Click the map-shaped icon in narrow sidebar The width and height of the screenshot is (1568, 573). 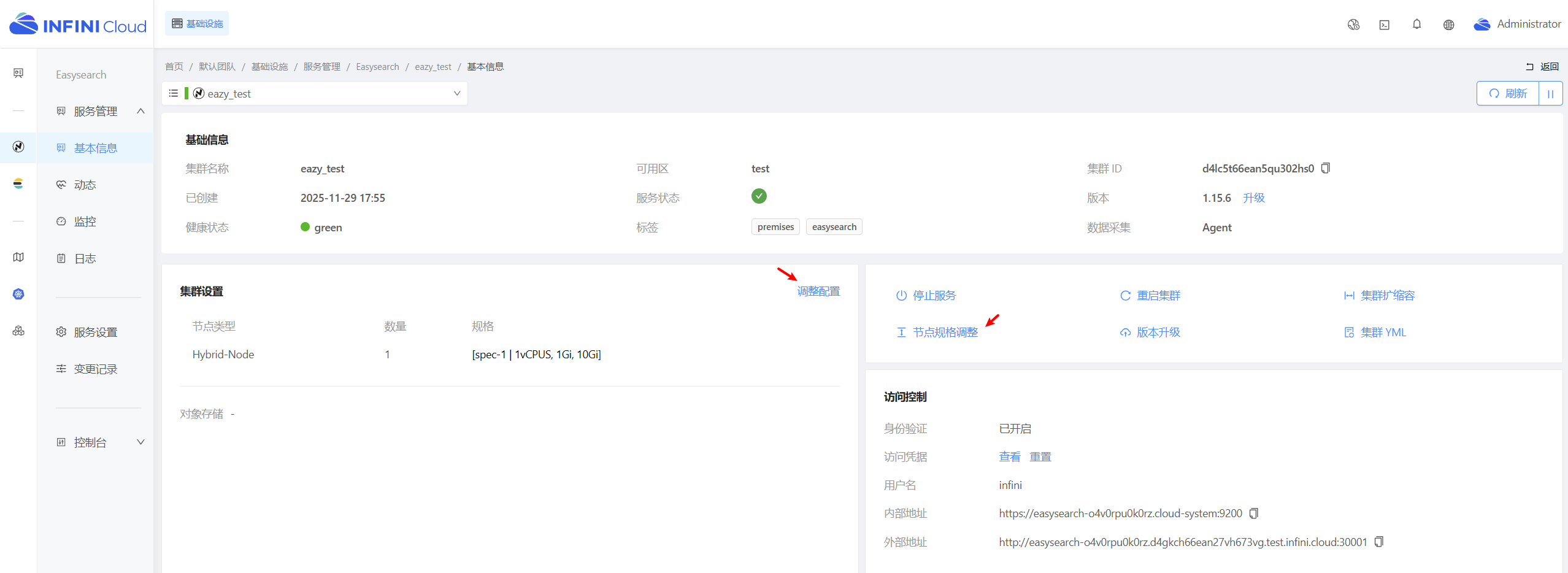[18, 257]
